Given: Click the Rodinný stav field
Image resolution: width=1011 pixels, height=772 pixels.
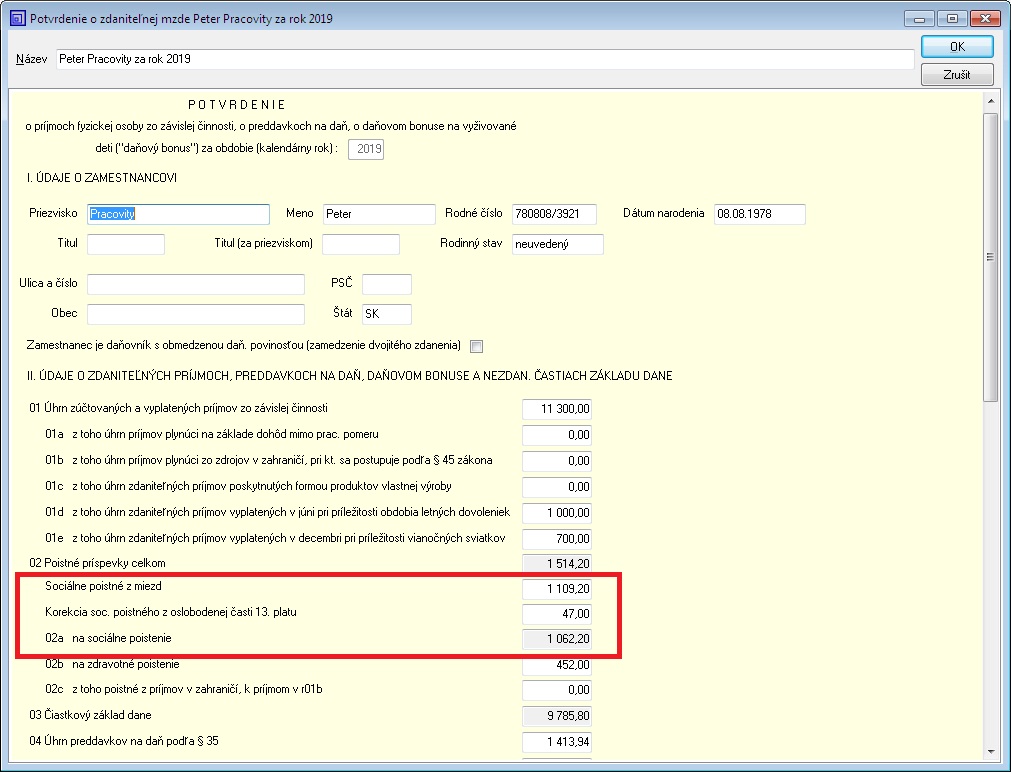Looking at the screenshot, I should [558, 244].
